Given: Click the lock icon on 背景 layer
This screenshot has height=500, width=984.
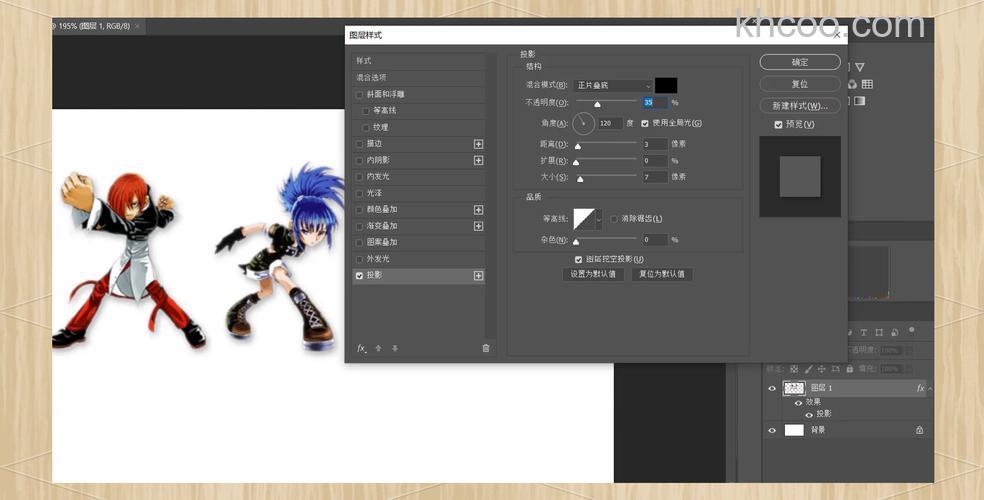Looking at the screenshot, I should (x=919, y=430).
